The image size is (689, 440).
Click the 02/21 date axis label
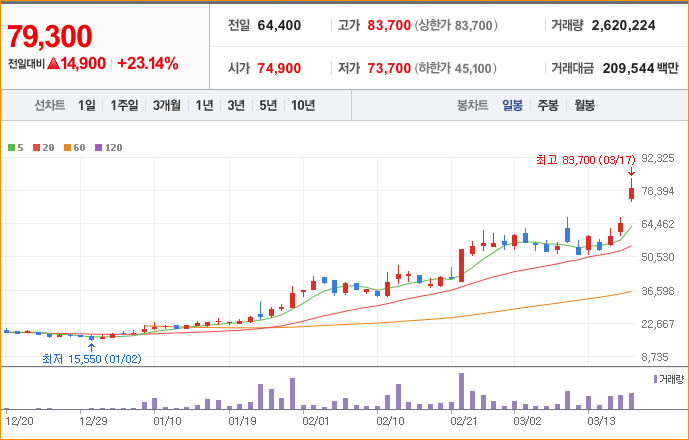pyautogui.click(x=465, y=422)
